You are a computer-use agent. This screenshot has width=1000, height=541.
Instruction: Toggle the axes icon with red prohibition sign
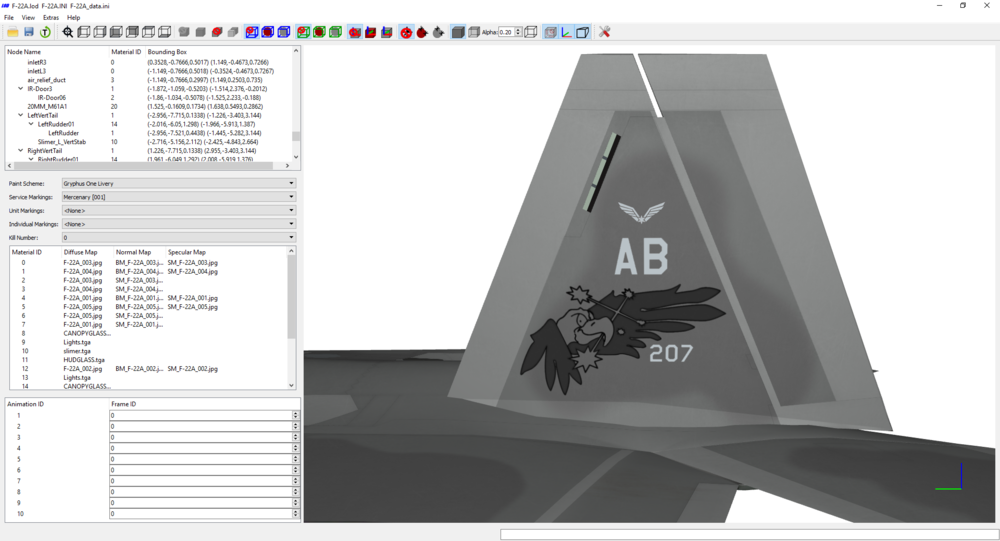(x=355, y=32)
